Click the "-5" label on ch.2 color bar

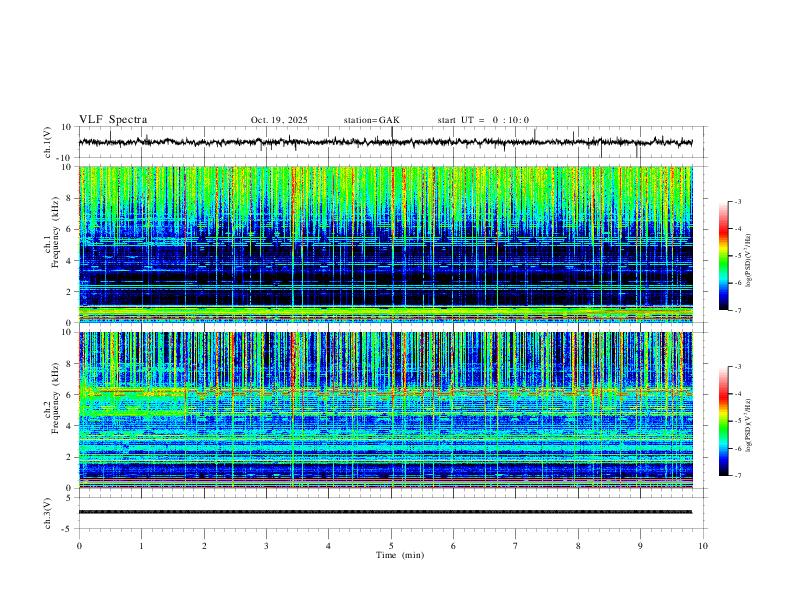[738, 421]
